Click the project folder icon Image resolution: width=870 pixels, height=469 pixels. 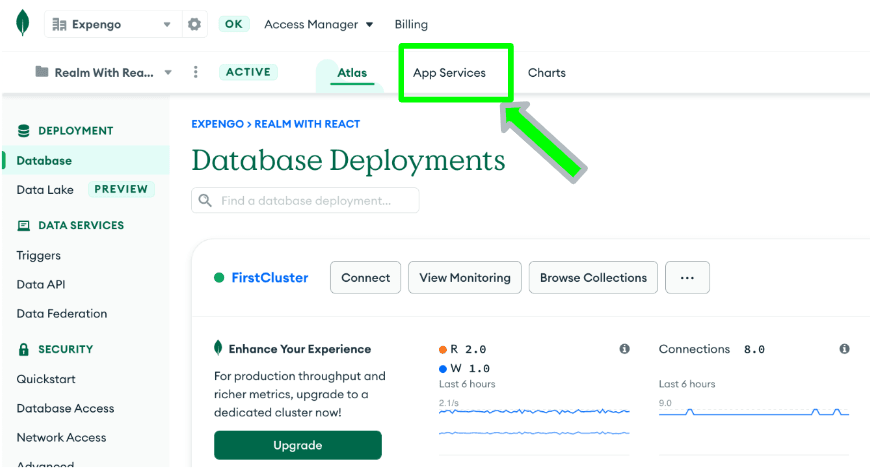[42, 72]
